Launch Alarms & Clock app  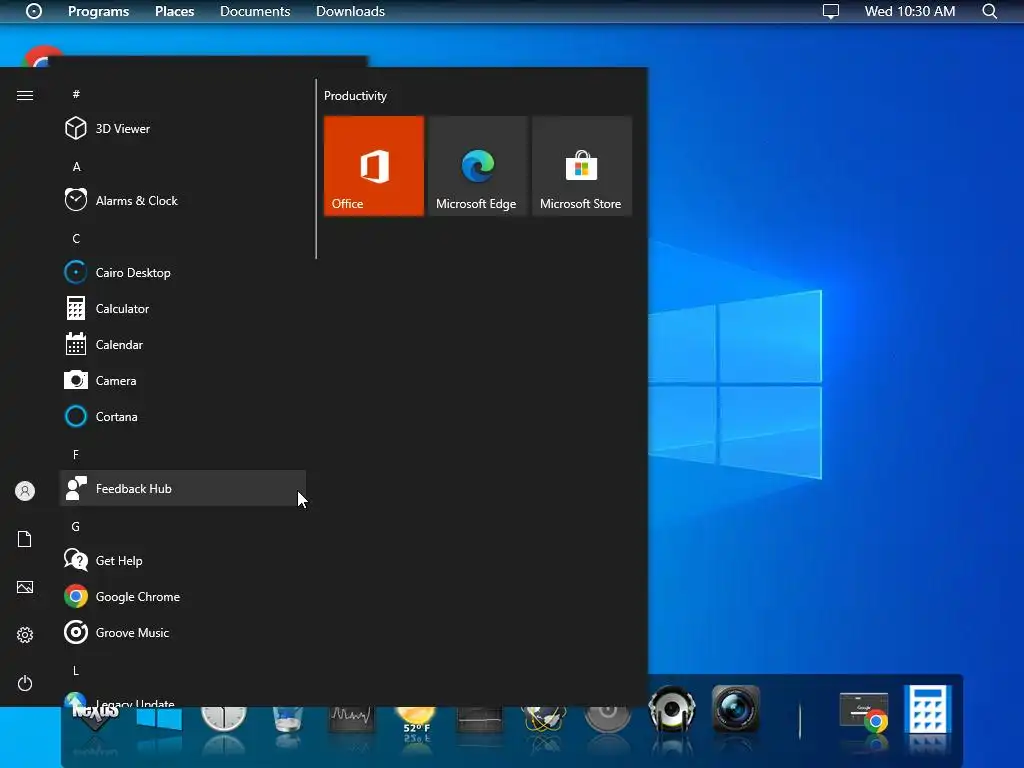(183, 200)
